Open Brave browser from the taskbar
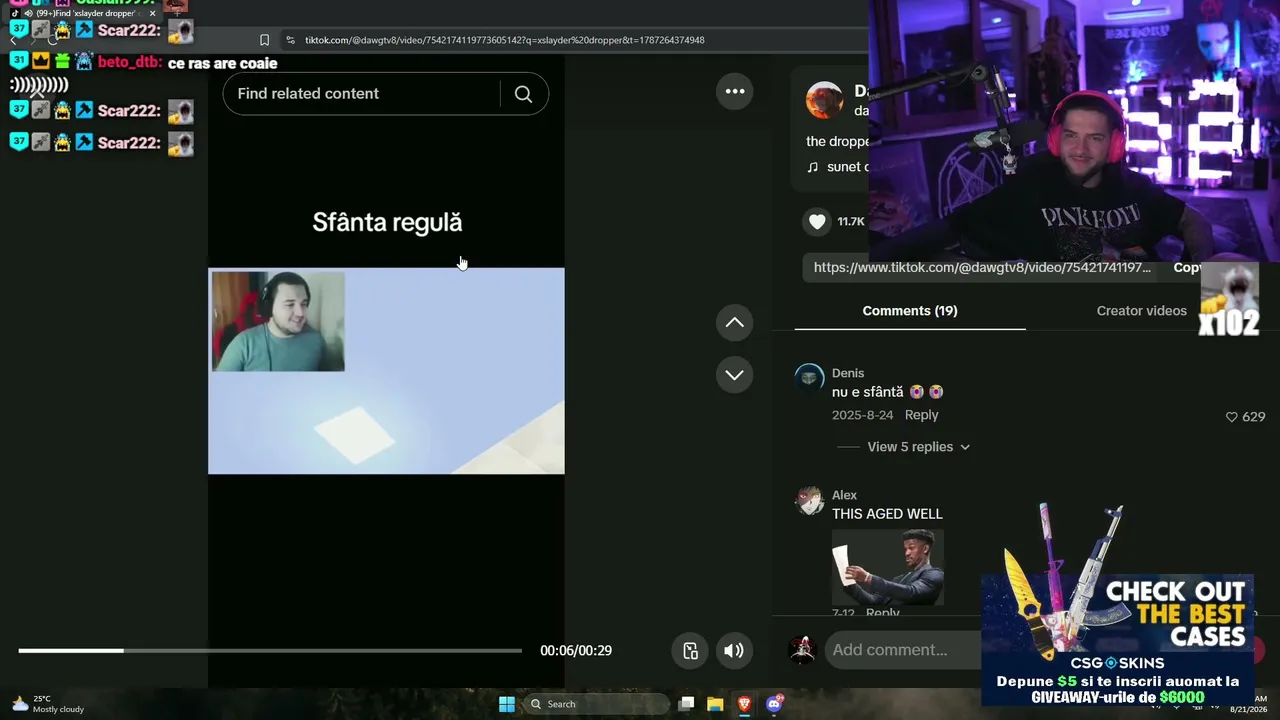The image size is (1280, 720). point(744,704)
